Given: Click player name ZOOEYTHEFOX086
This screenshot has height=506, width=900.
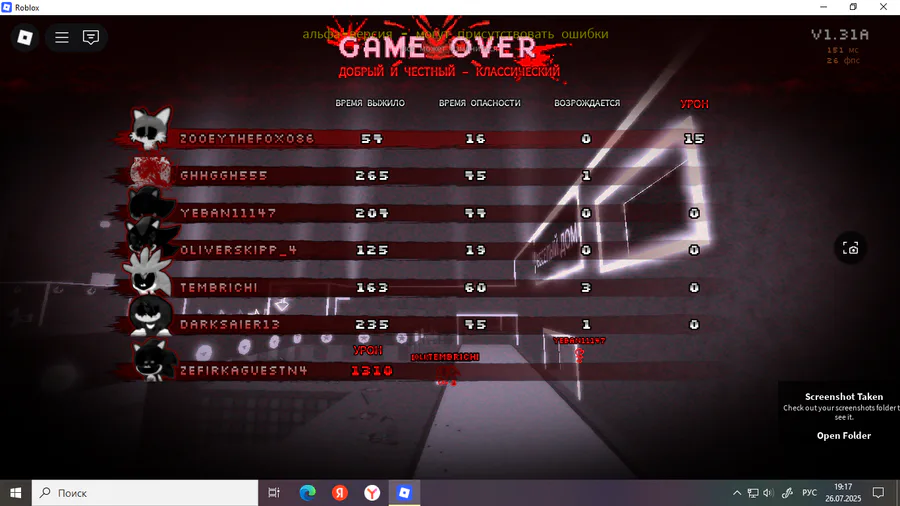Looking at the screenshot, I should [247, 139].
